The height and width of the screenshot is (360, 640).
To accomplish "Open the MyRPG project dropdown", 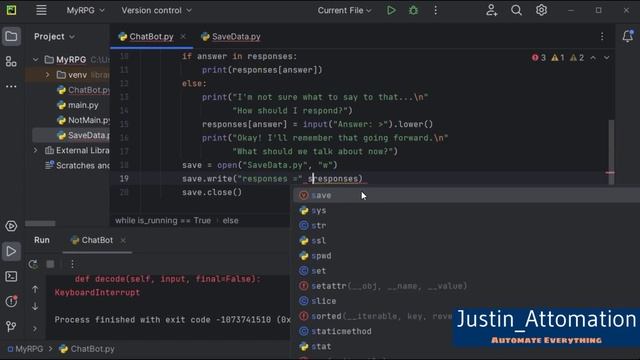I will coord(85,10).
